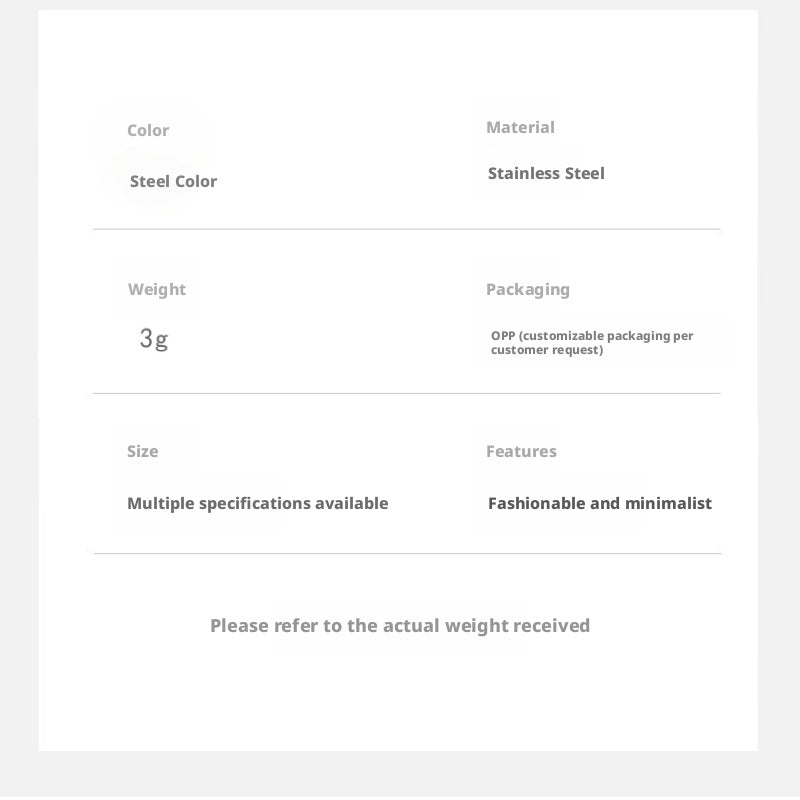Click the word 'Please' in footer note

tap(240, 626)
